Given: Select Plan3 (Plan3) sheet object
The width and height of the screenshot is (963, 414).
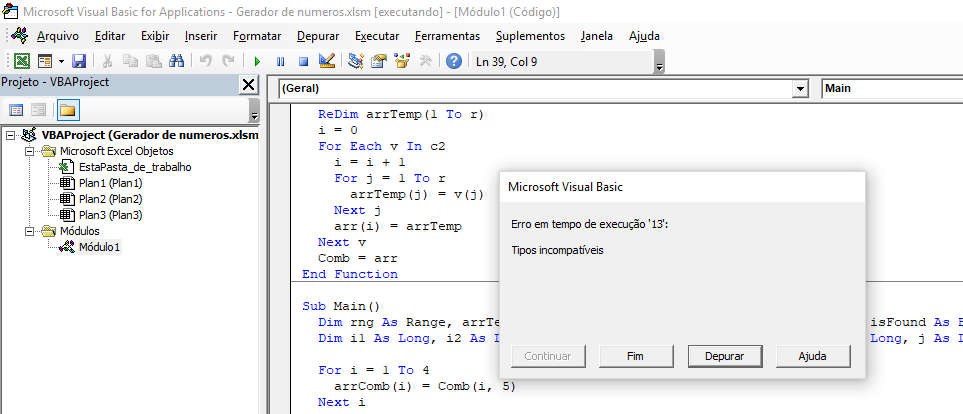Looking at the screenshot, I should [111, 215].
